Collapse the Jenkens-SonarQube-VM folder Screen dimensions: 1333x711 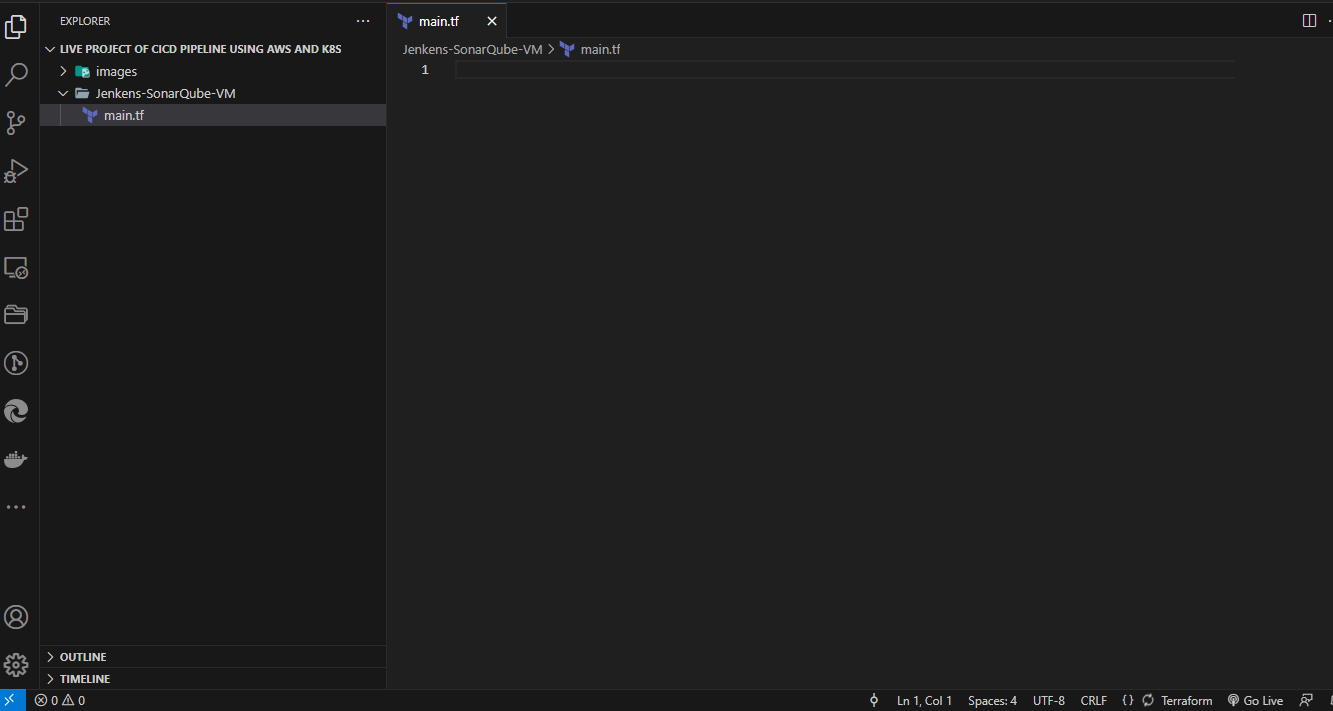165,93
